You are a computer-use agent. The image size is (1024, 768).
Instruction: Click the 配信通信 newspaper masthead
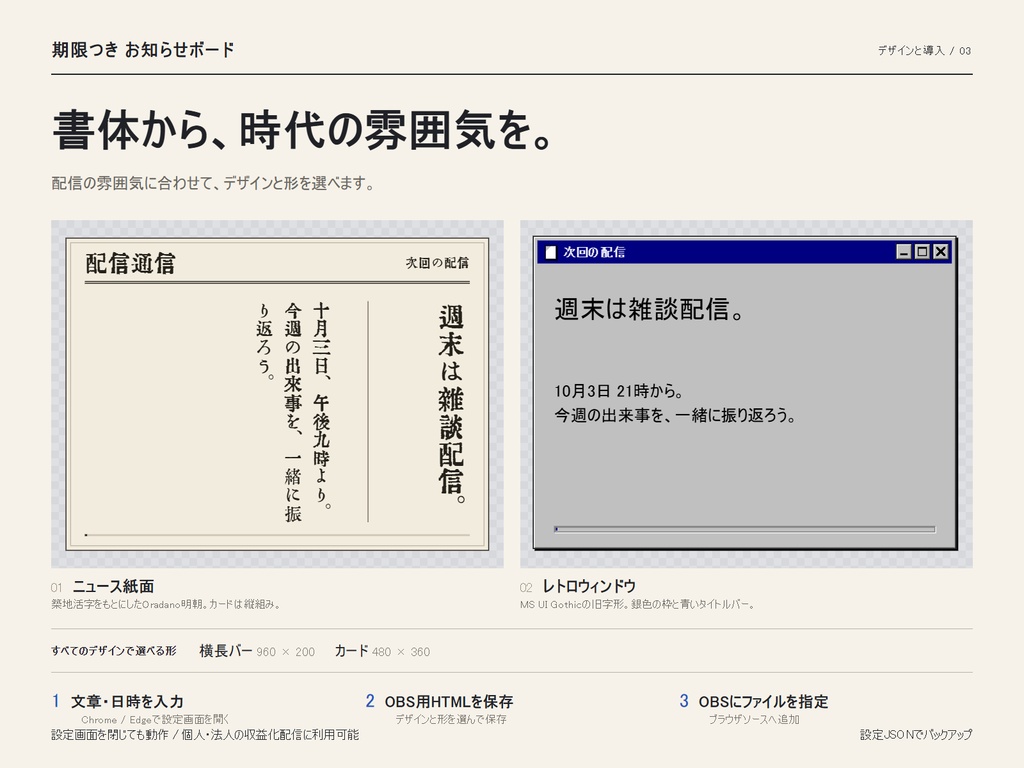(x=130, y=263)
